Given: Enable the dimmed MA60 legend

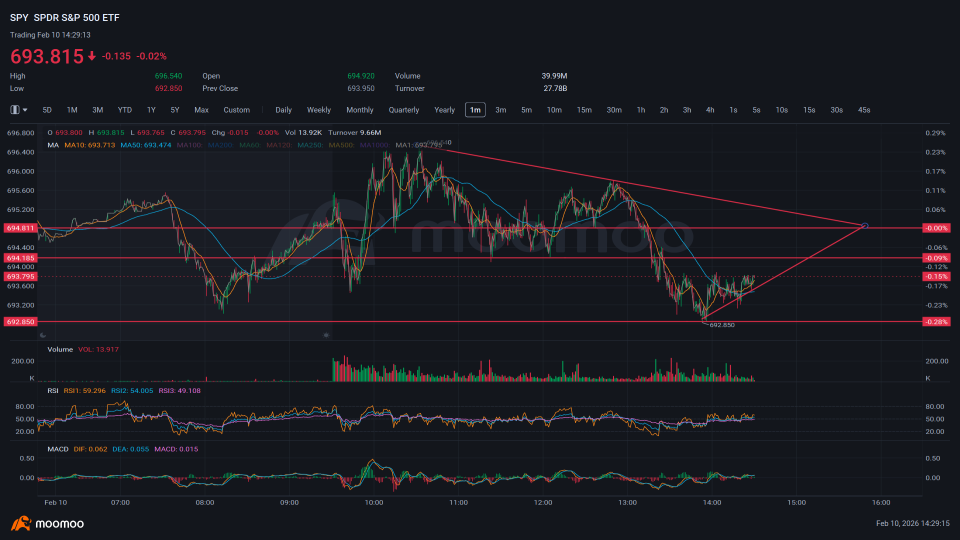Looking at the screenshot, I should [250, 145].
